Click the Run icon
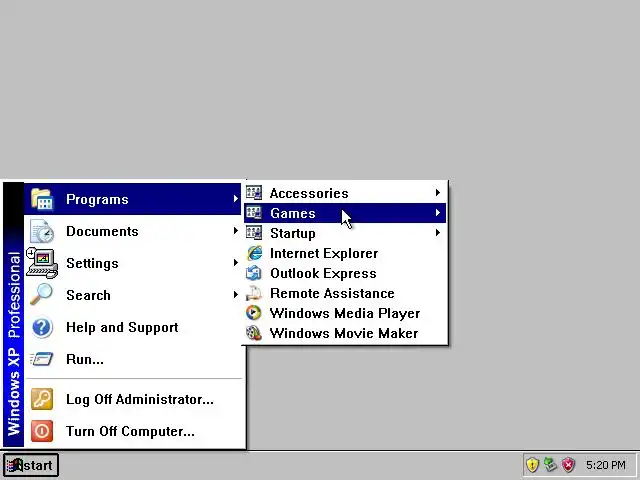 [x=42, y=359]
